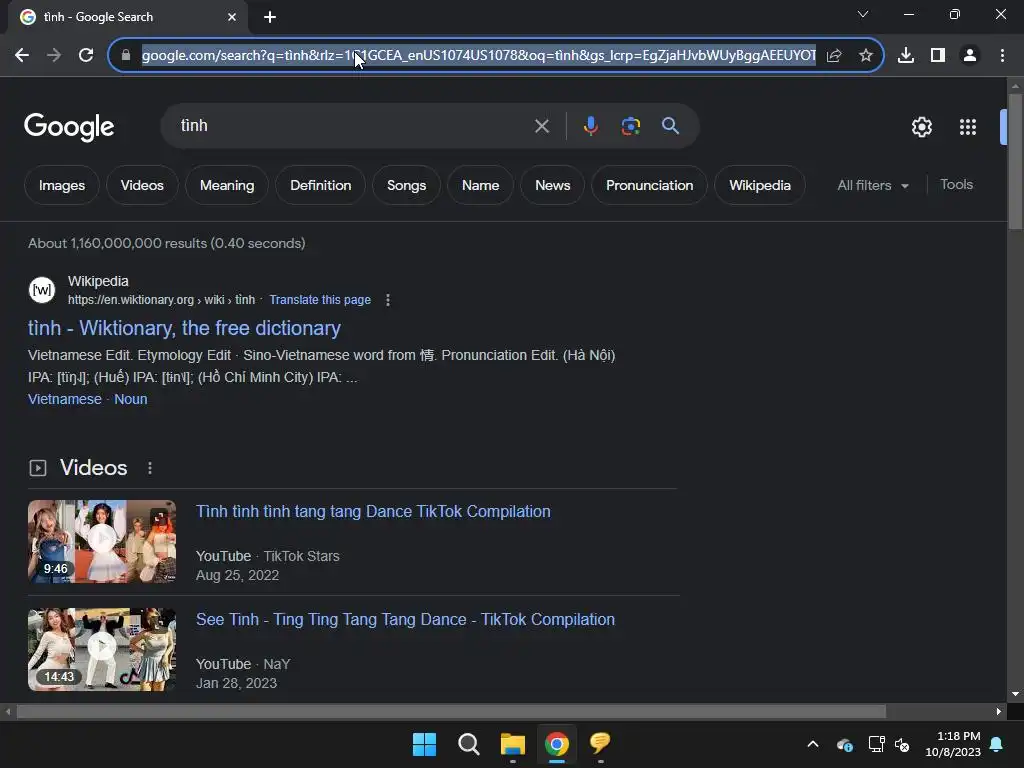The width and height of the screenshot is (1024, 768).
Task: Filter results by Images
Action: tap(62, 185)
